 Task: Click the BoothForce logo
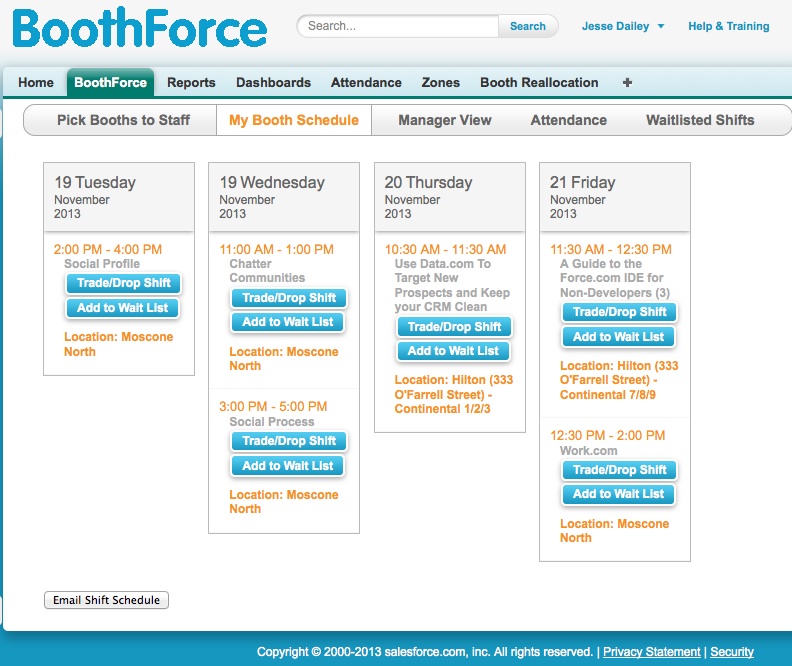pyautogui.click(x=140, y=29)
